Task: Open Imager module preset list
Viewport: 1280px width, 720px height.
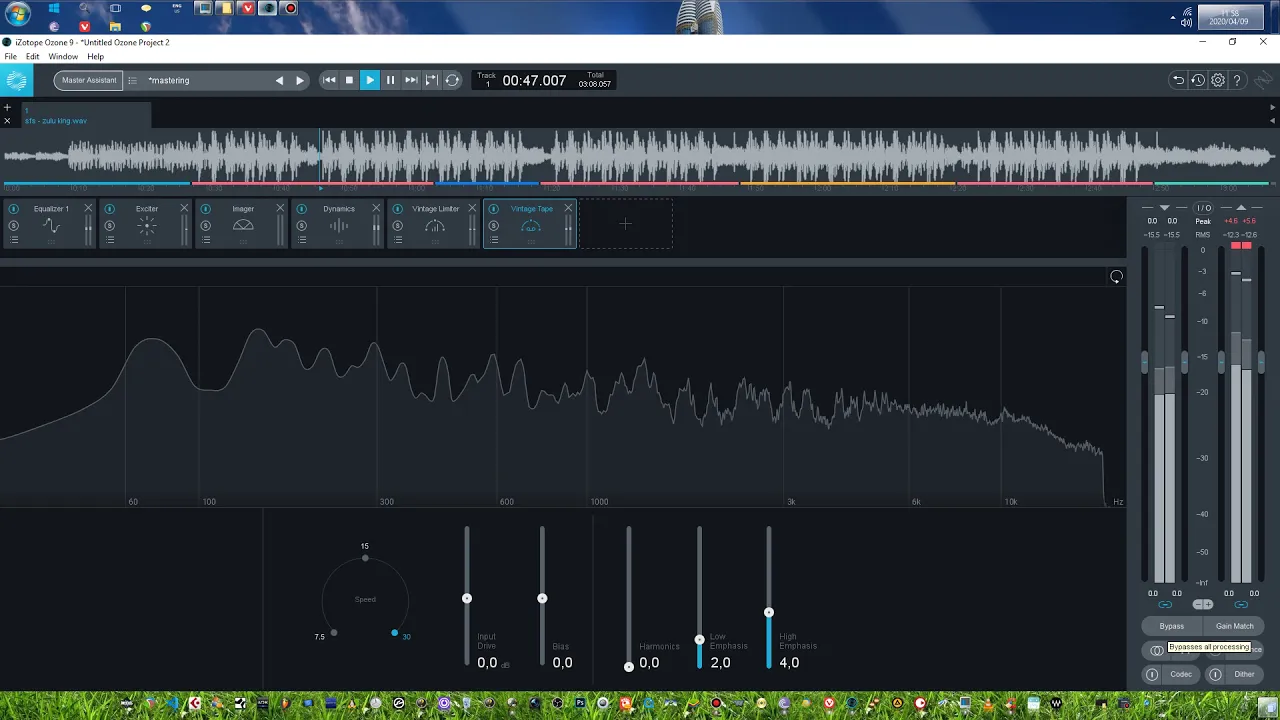Action: (206, 240)
